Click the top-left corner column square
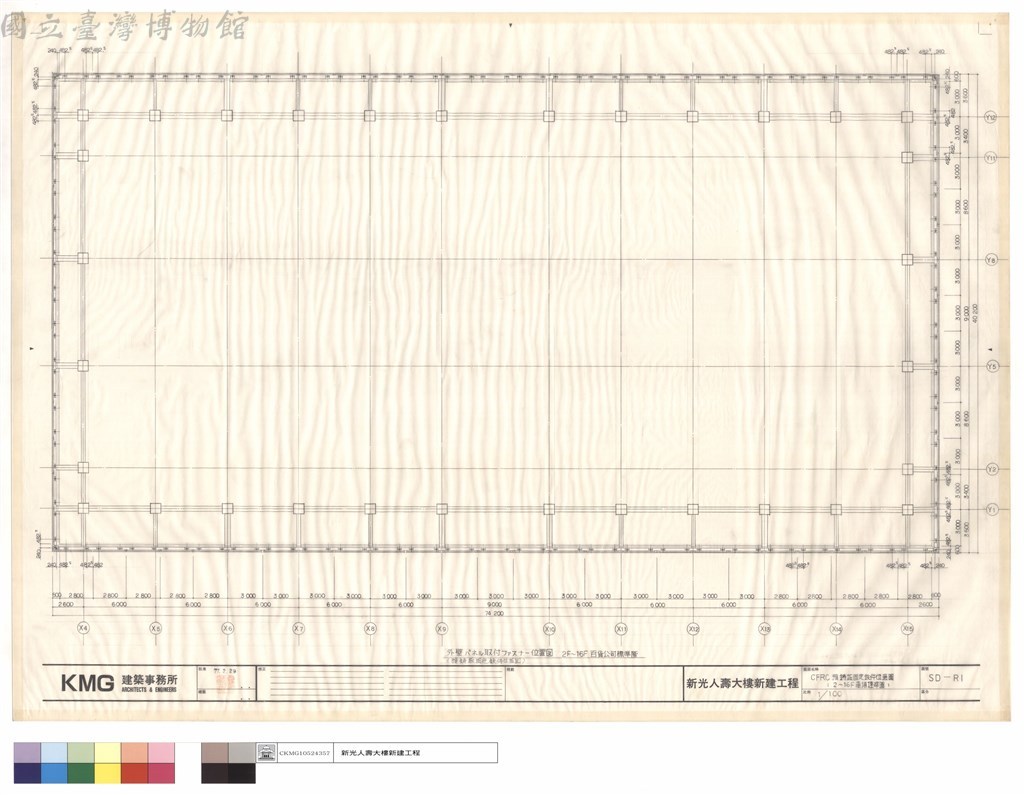 coord(83,115)
